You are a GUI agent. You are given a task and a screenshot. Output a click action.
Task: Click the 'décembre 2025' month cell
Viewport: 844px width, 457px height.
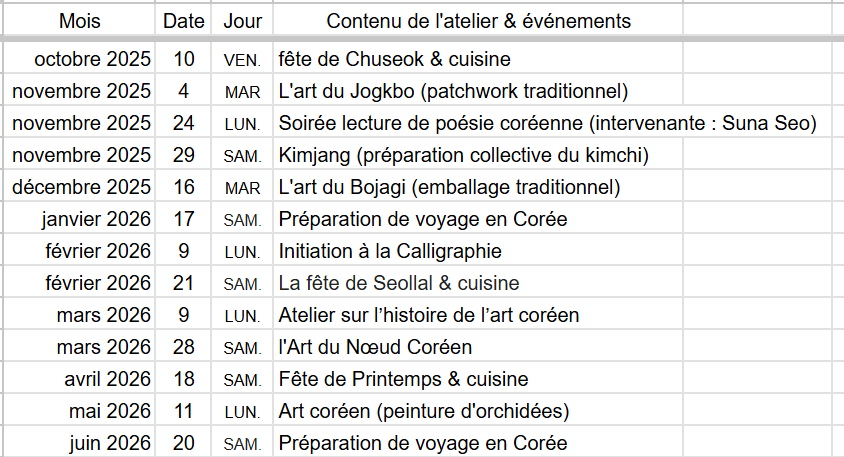82,187
